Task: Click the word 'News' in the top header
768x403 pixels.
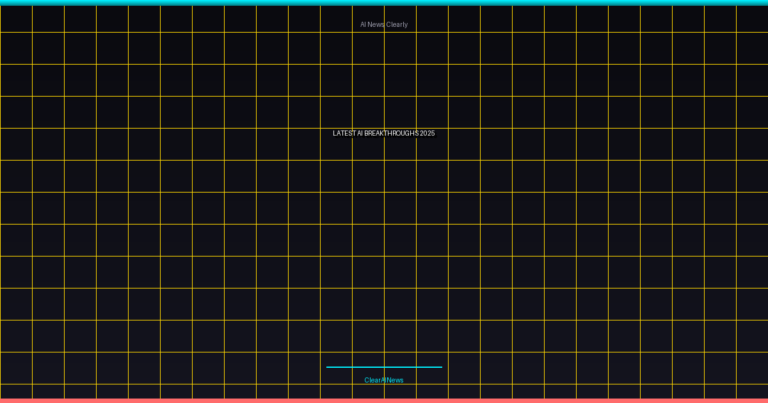Action: [x=376, y=24]
